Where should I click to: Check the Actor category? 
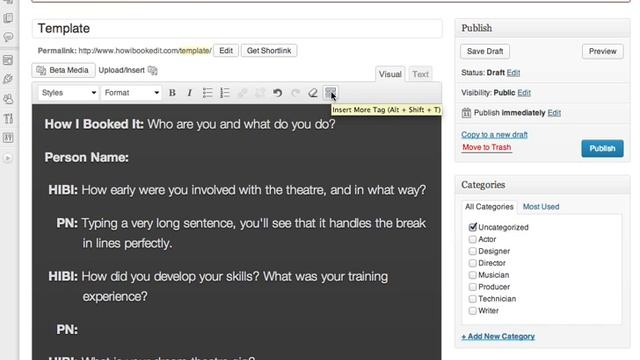(473, 239)
